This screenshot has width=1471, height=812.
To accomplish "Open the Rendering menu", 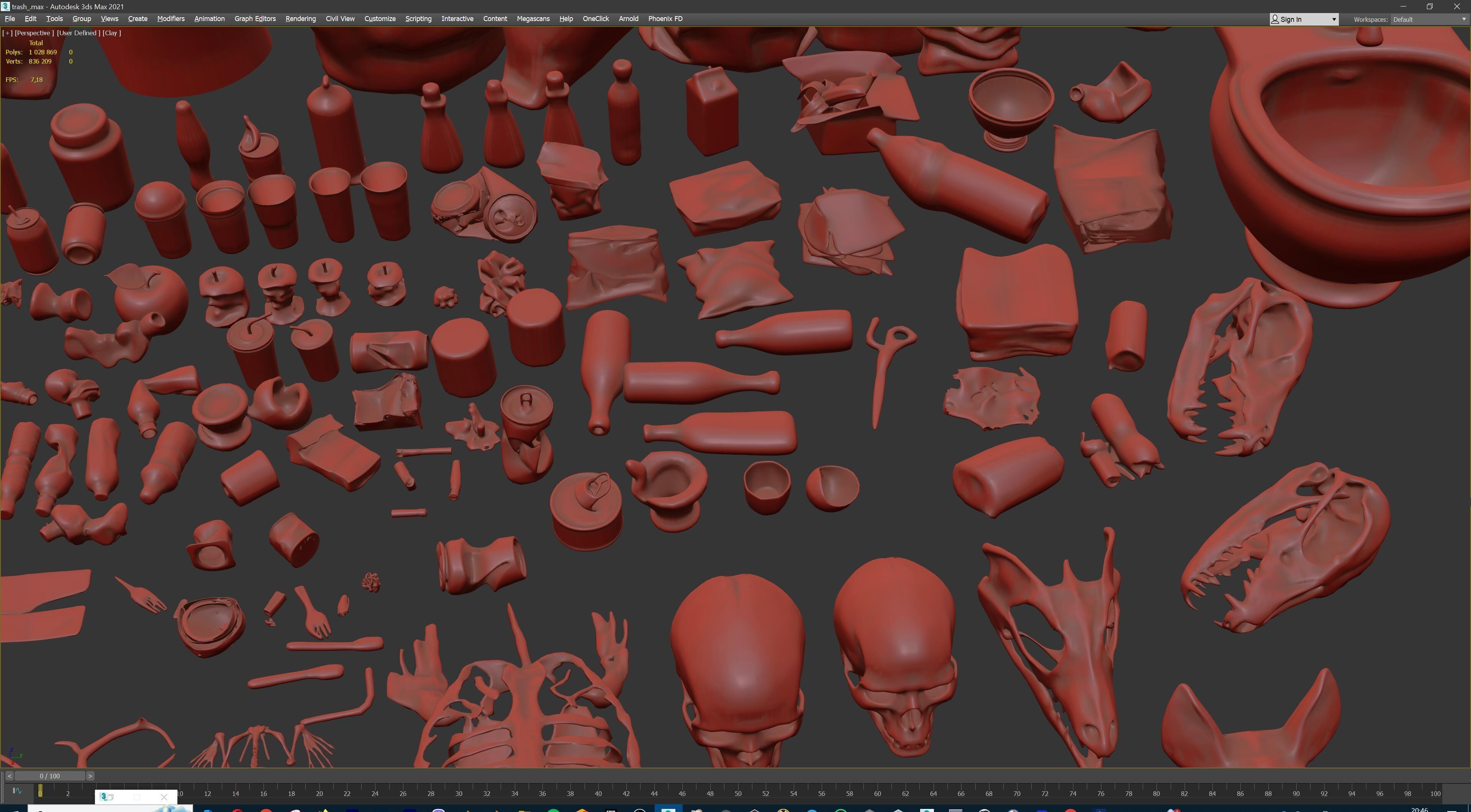I will (x=300, y=19).
